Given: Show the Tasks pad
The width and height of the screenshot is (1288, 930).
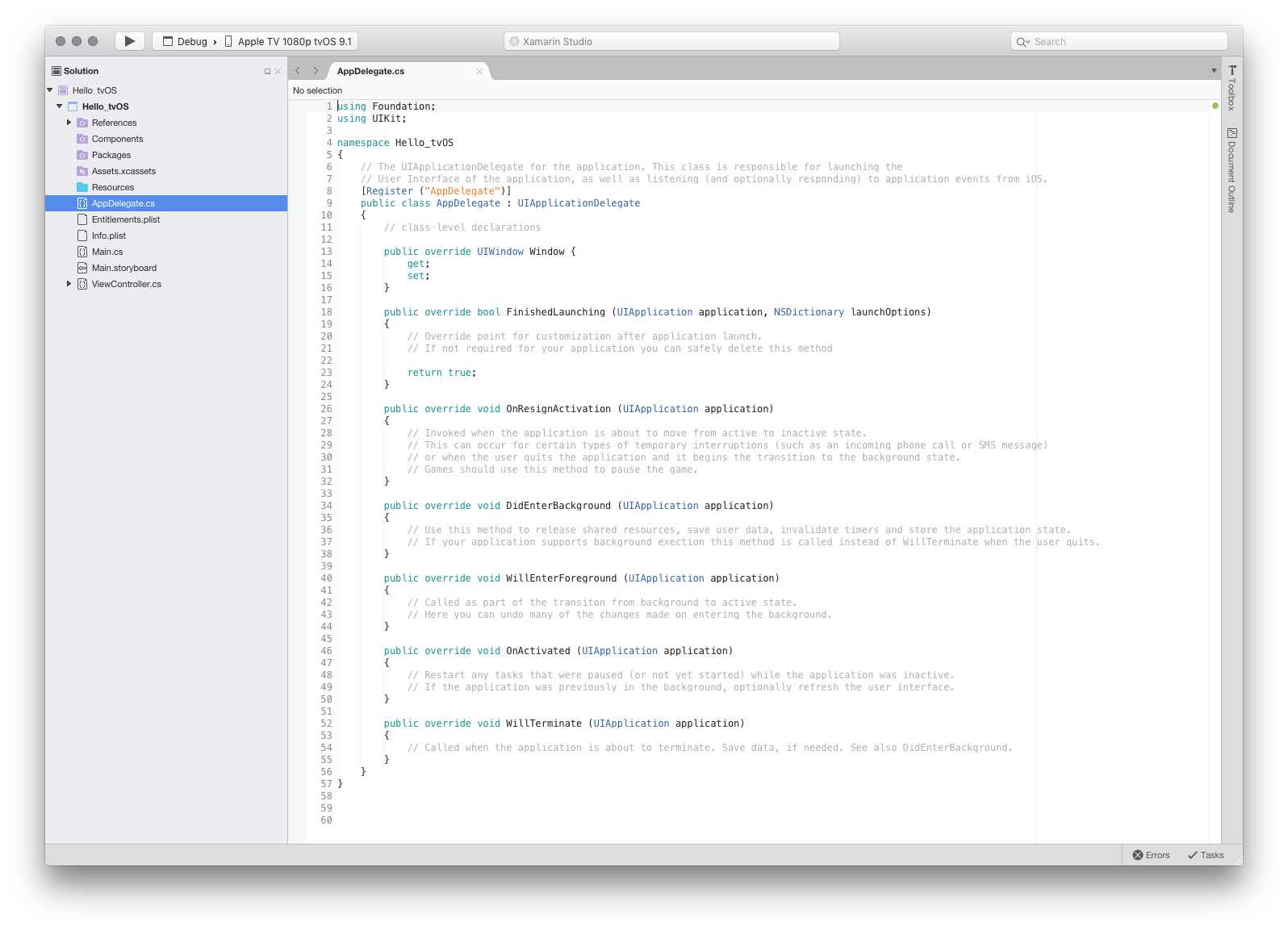Looking at the screenshot, I should (1206, 855).
